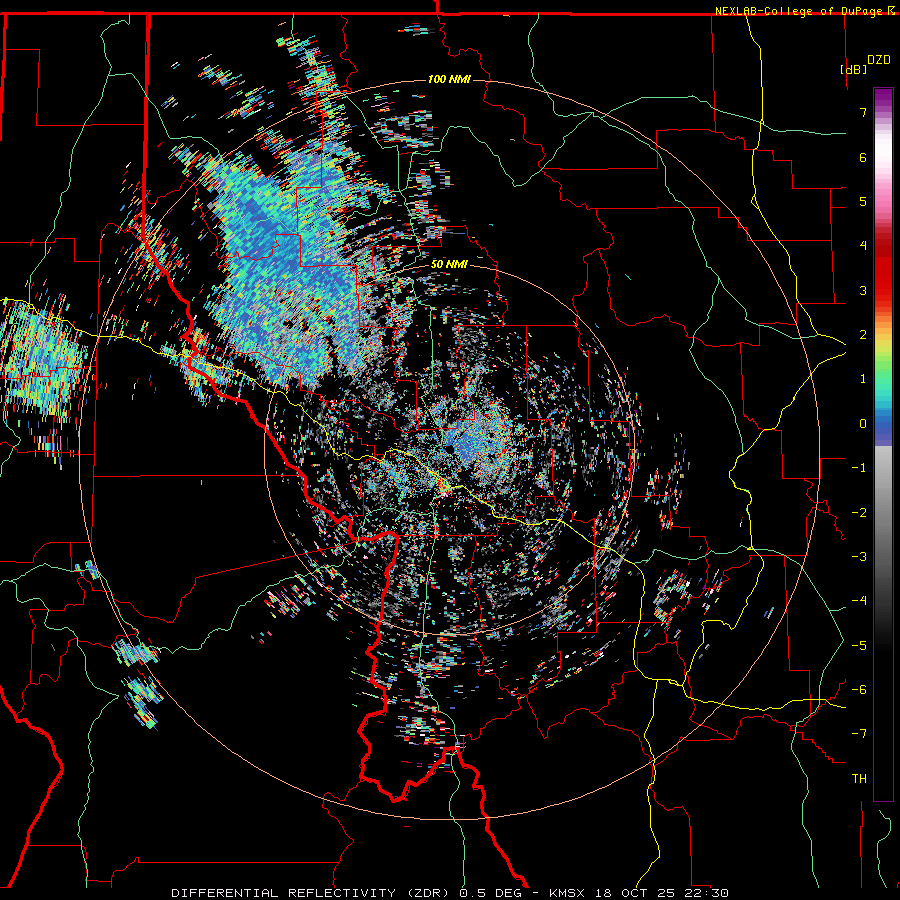Click the -1 dB scale value
The image size is (900, 900).
[x=859, y=468]
